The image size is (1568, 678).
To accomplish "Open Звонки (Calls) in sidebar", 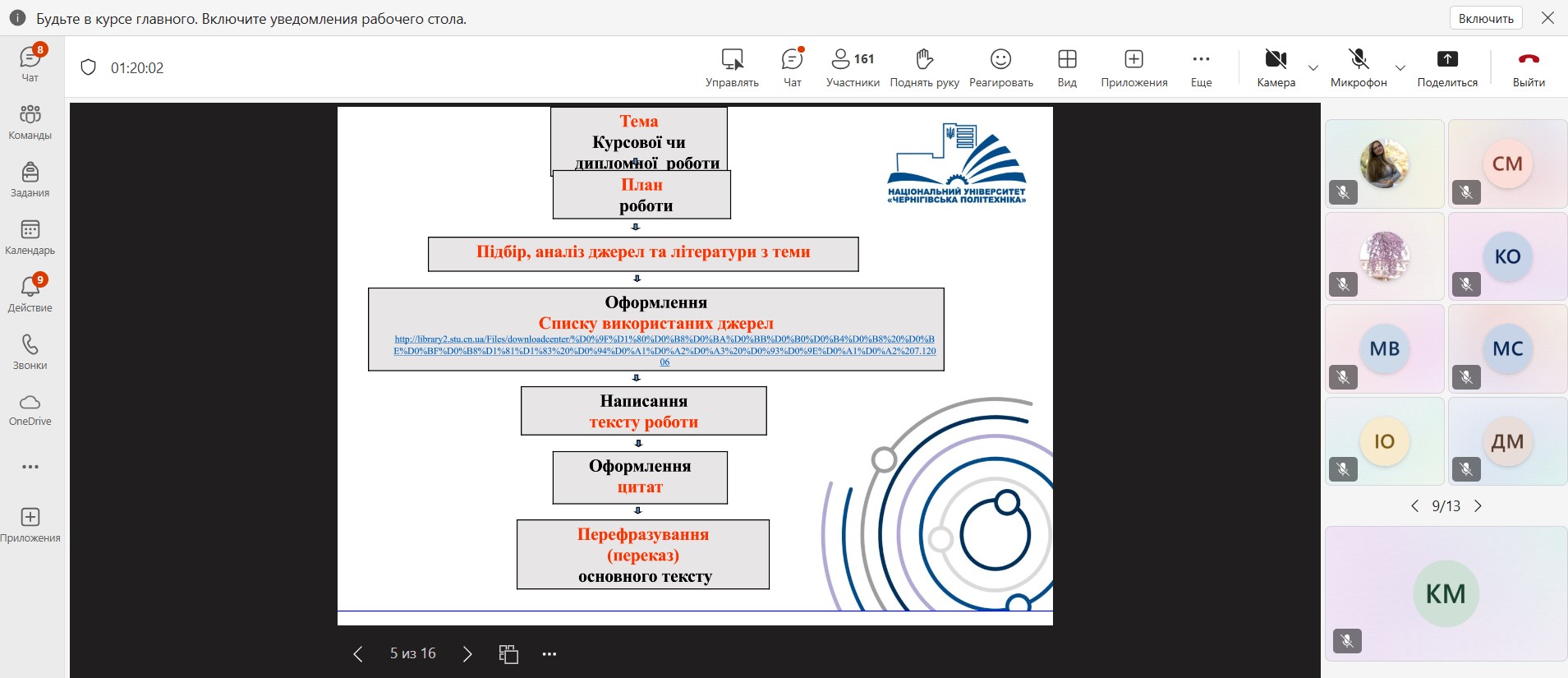I will pos(30,352).
